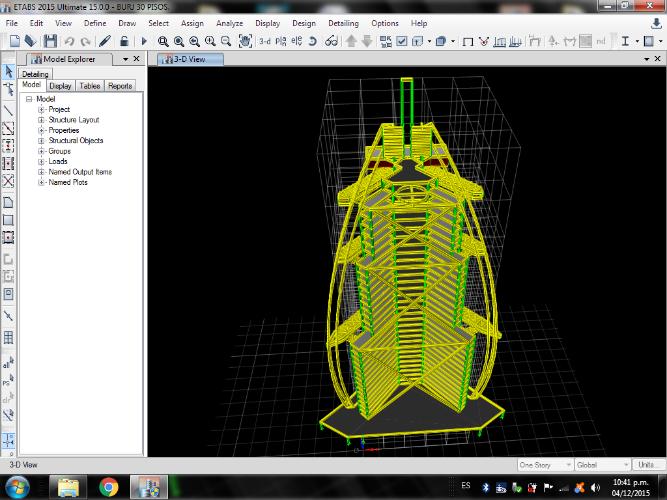Viewport: 667px width, 500px height.
Task: Click the Restore Full View magnifier
Action: coord(179,41)
